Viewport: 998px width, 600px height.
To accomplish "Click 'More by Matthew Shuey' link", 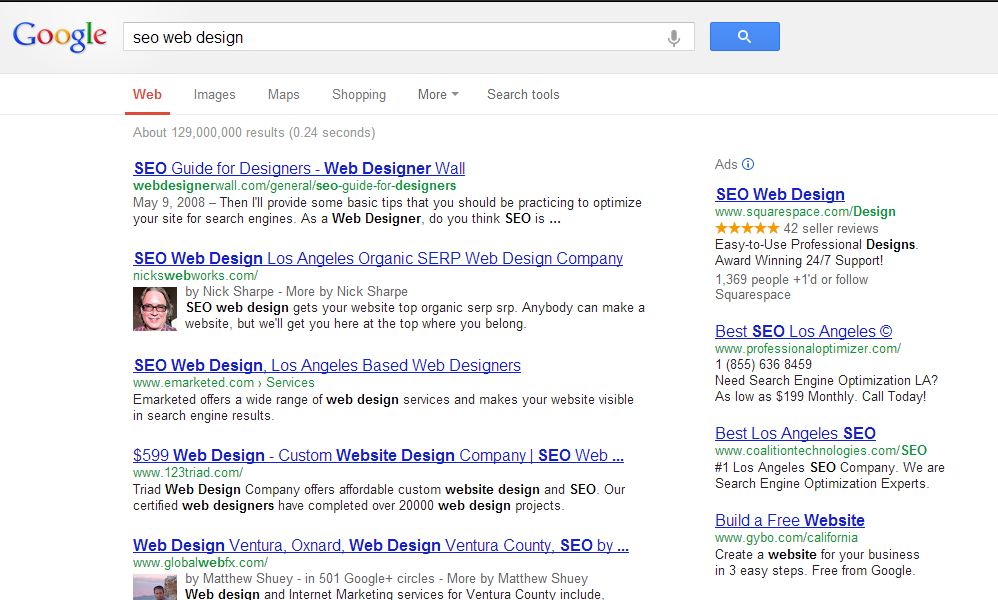I will point(517,578).
